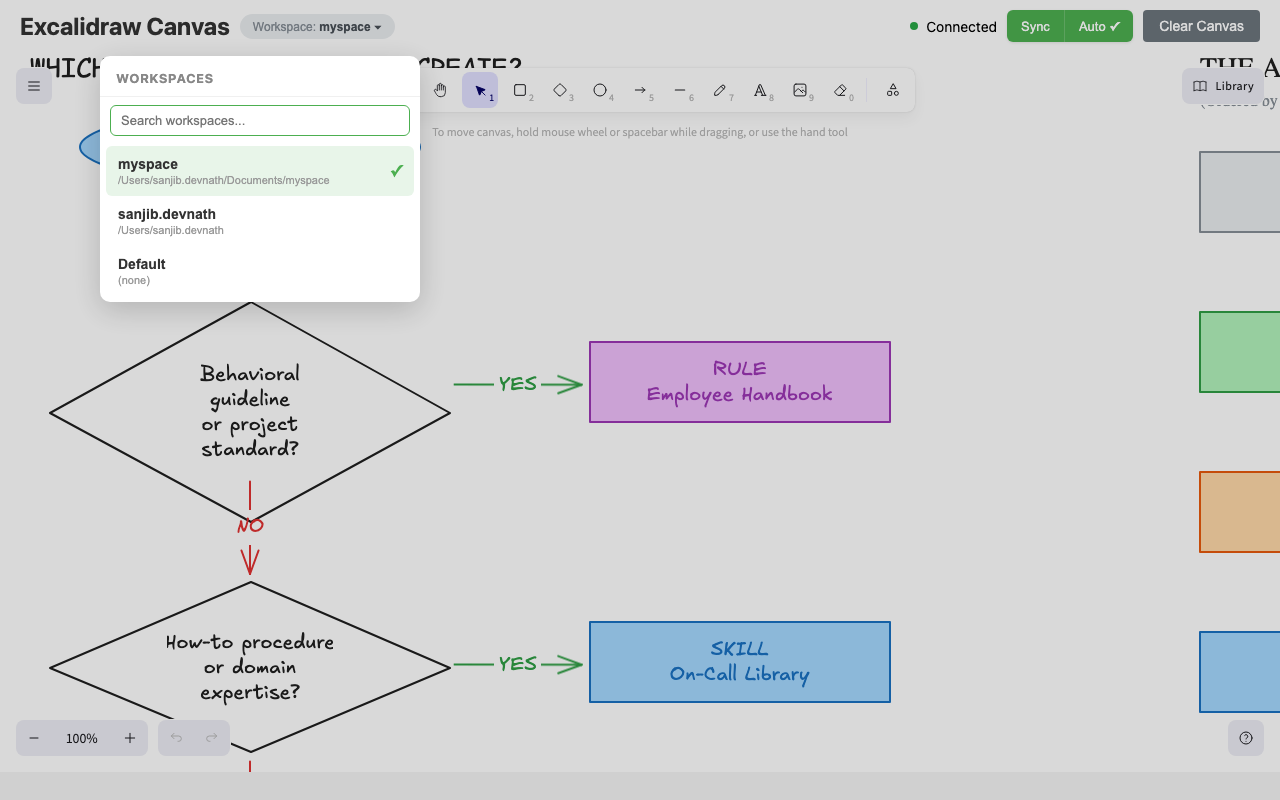Open the help menu via question mark

click(x=1245, y=738)
